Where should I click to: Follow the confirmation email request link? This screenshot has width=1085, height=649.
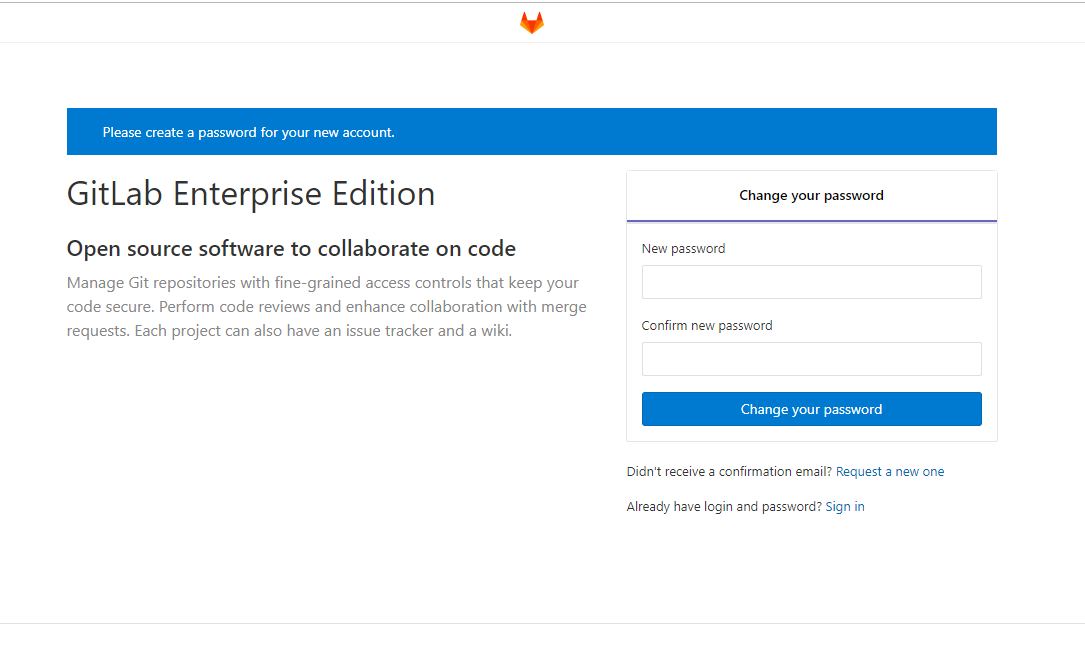(889, 471)
